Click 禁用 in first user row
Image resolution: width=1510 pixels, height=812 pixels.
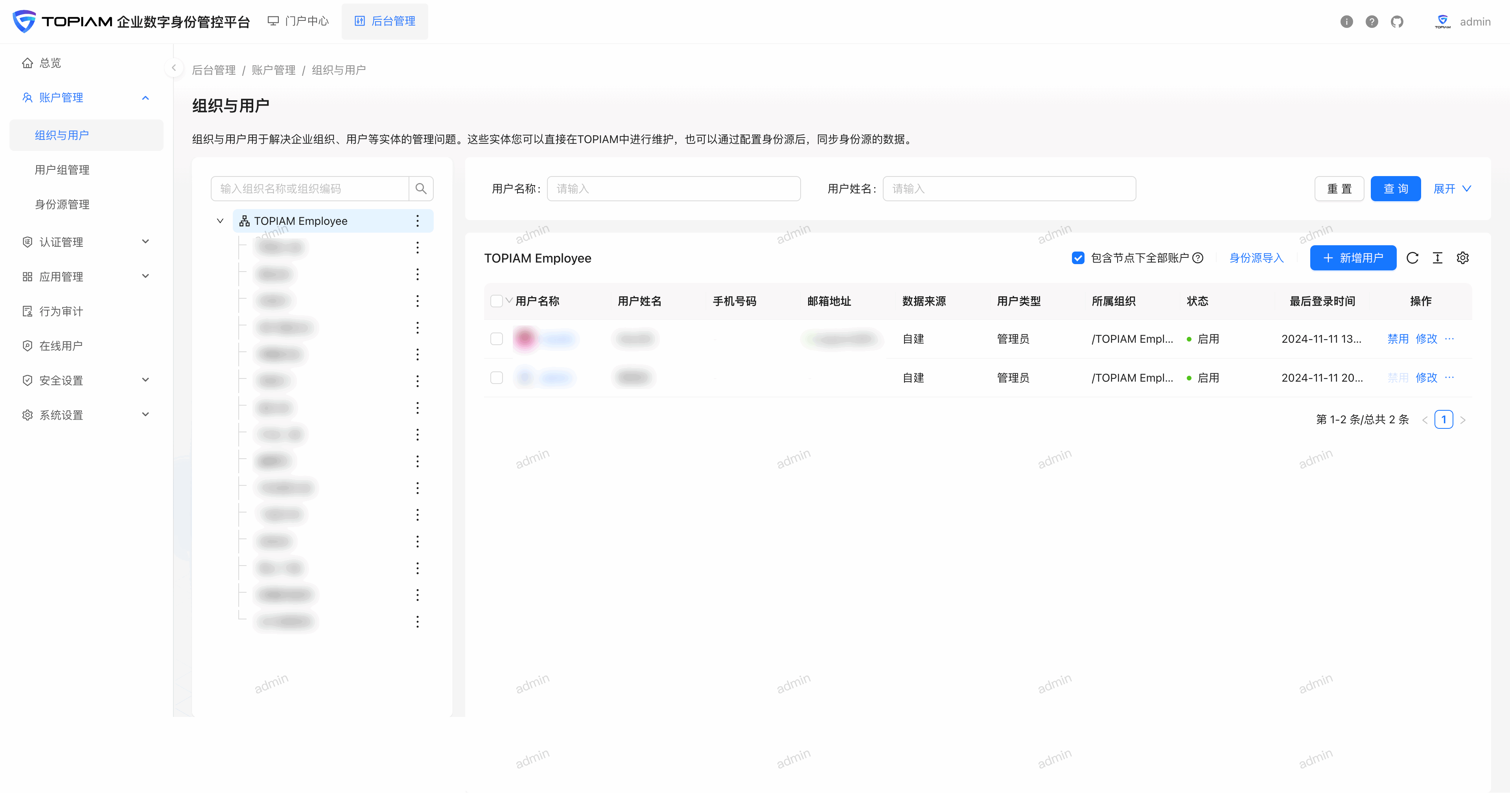pyautogui.click(x=1398, y=339)
